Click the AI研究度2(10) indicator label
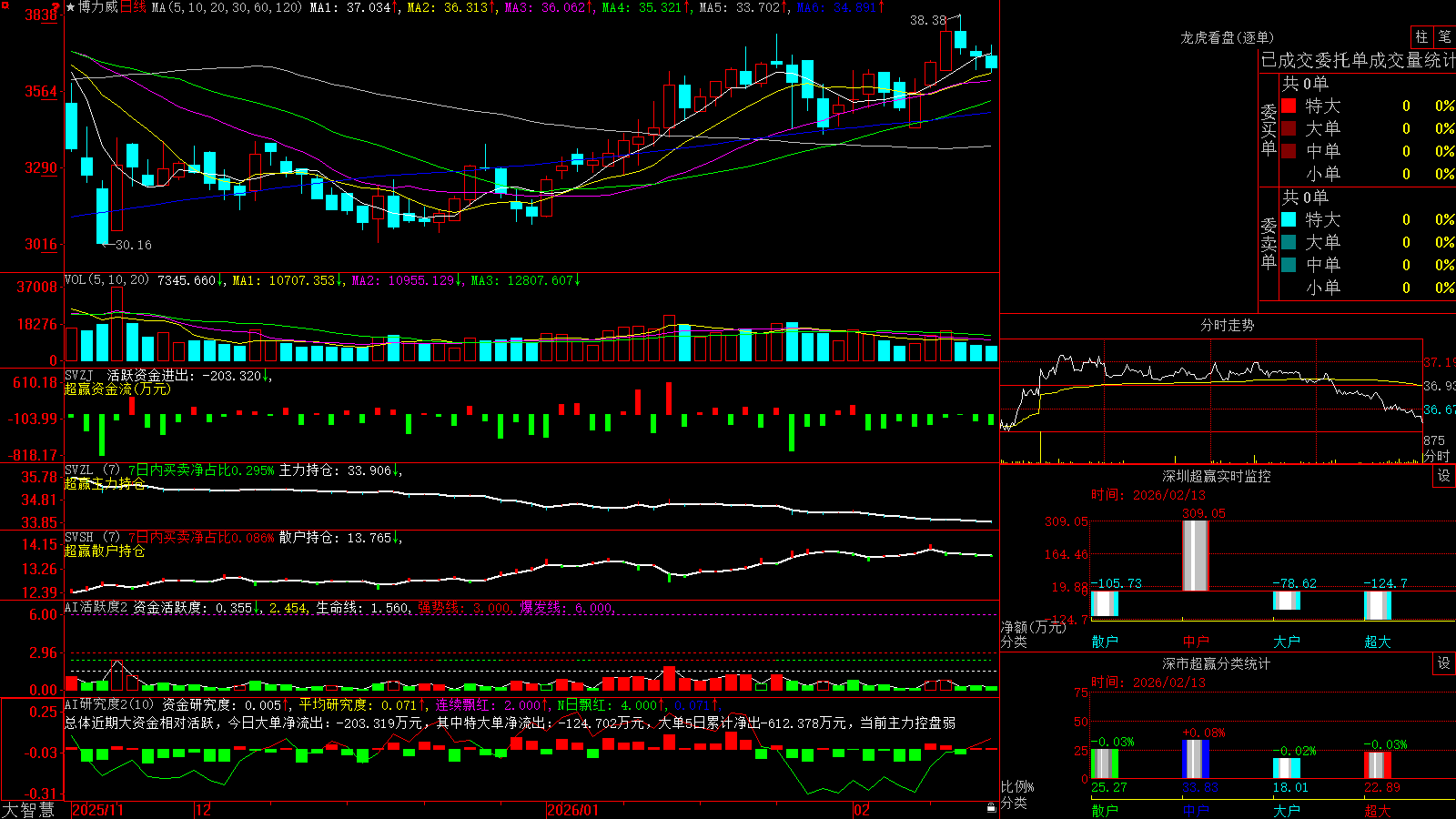Viewport: 1456px width, 819px height. 110,704
